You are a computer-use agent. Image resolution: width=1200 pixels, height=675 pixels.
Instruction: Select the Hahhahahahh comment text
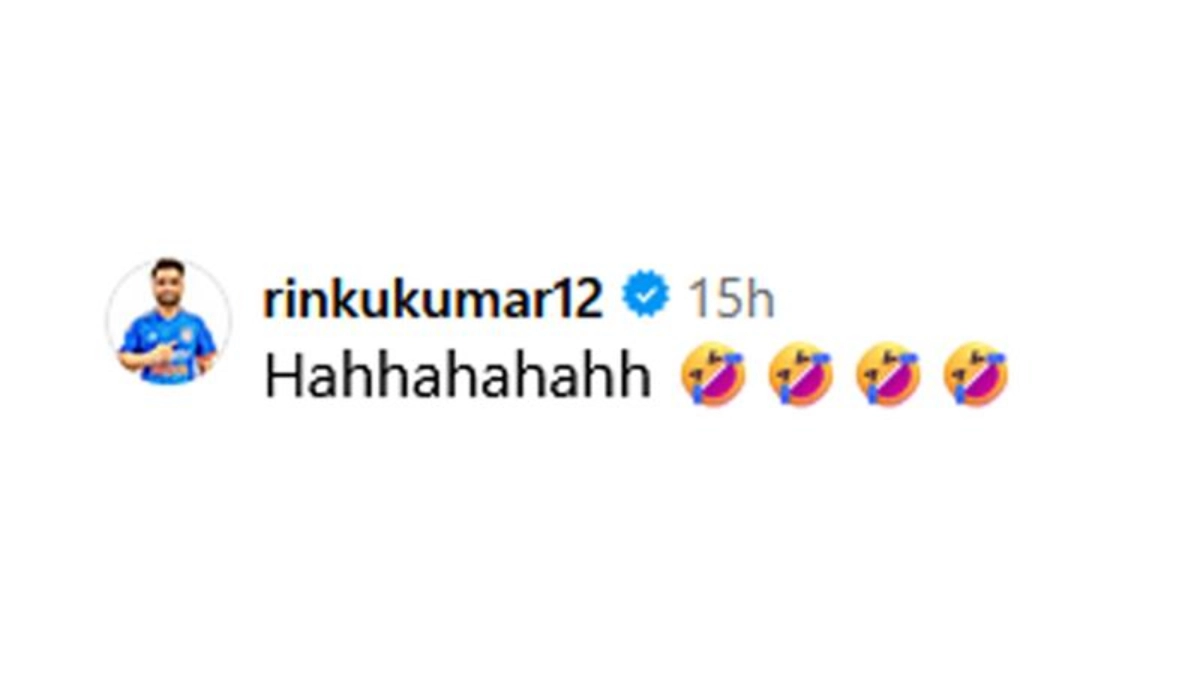(458, 378)
